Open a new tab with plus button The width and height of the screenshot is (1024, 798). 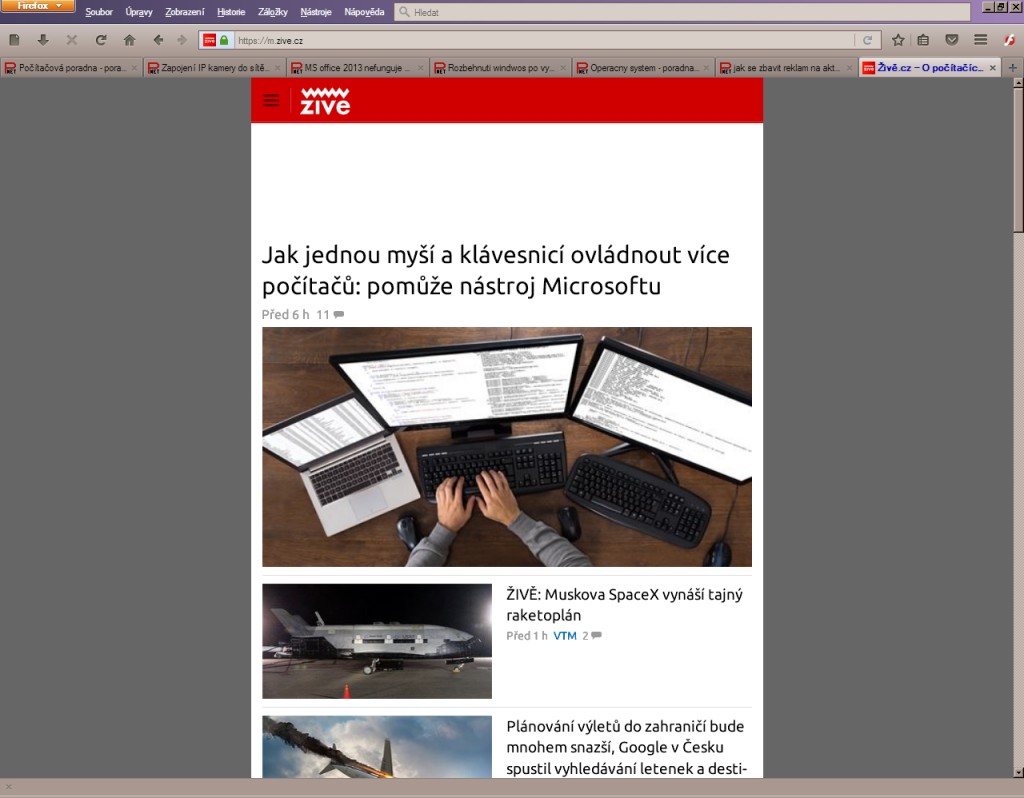(1013, 68)
